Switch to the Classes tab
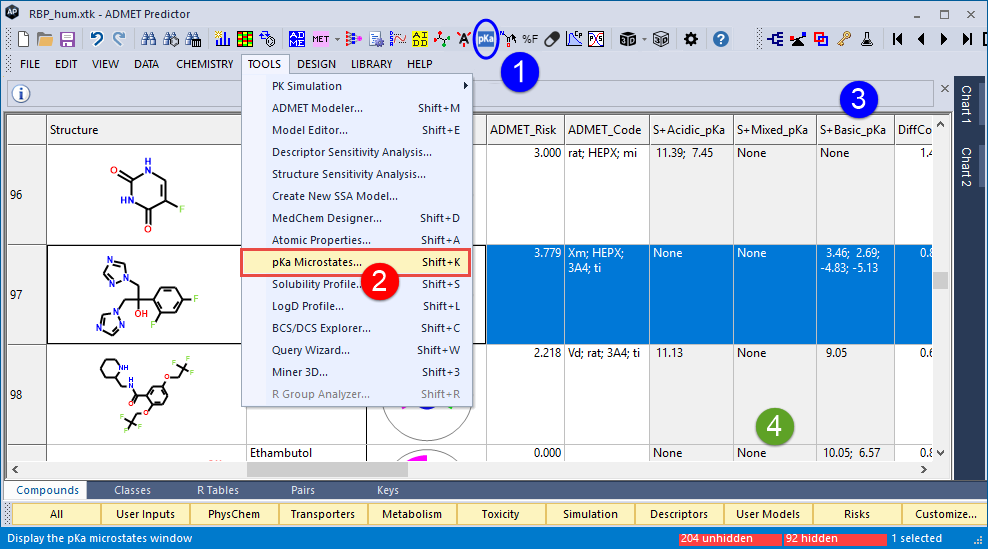Viewport: 988px width, 549px height. pos(132,490)
